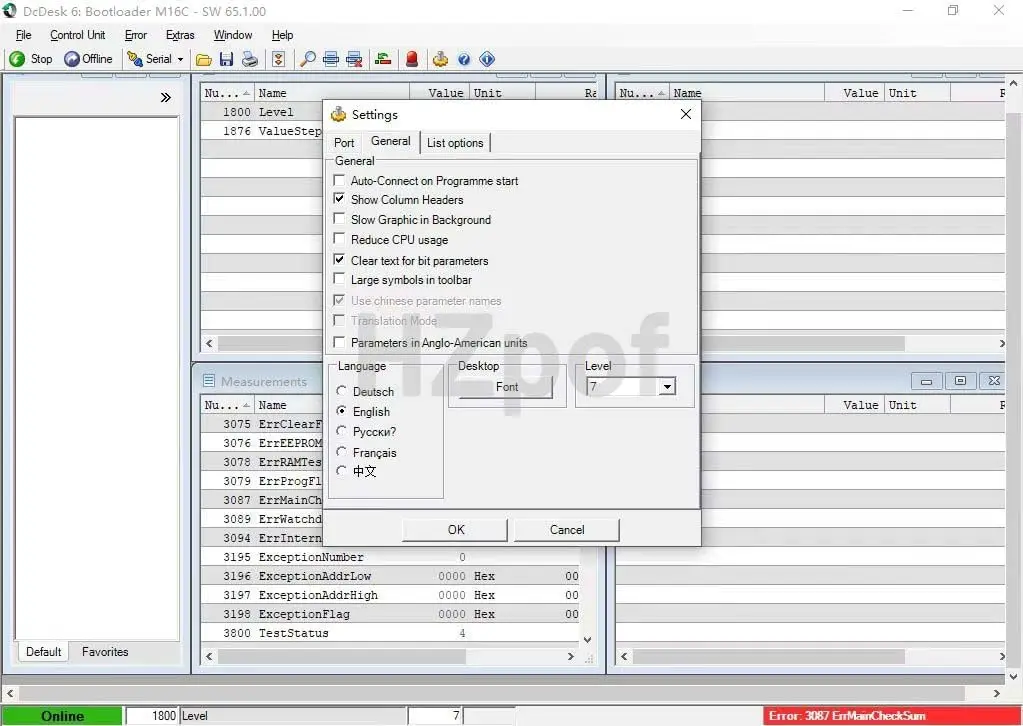Screen dimensions: 1023x726
Task: Select the 3195 ExceptionNumber row
Action: coord(389,557)
